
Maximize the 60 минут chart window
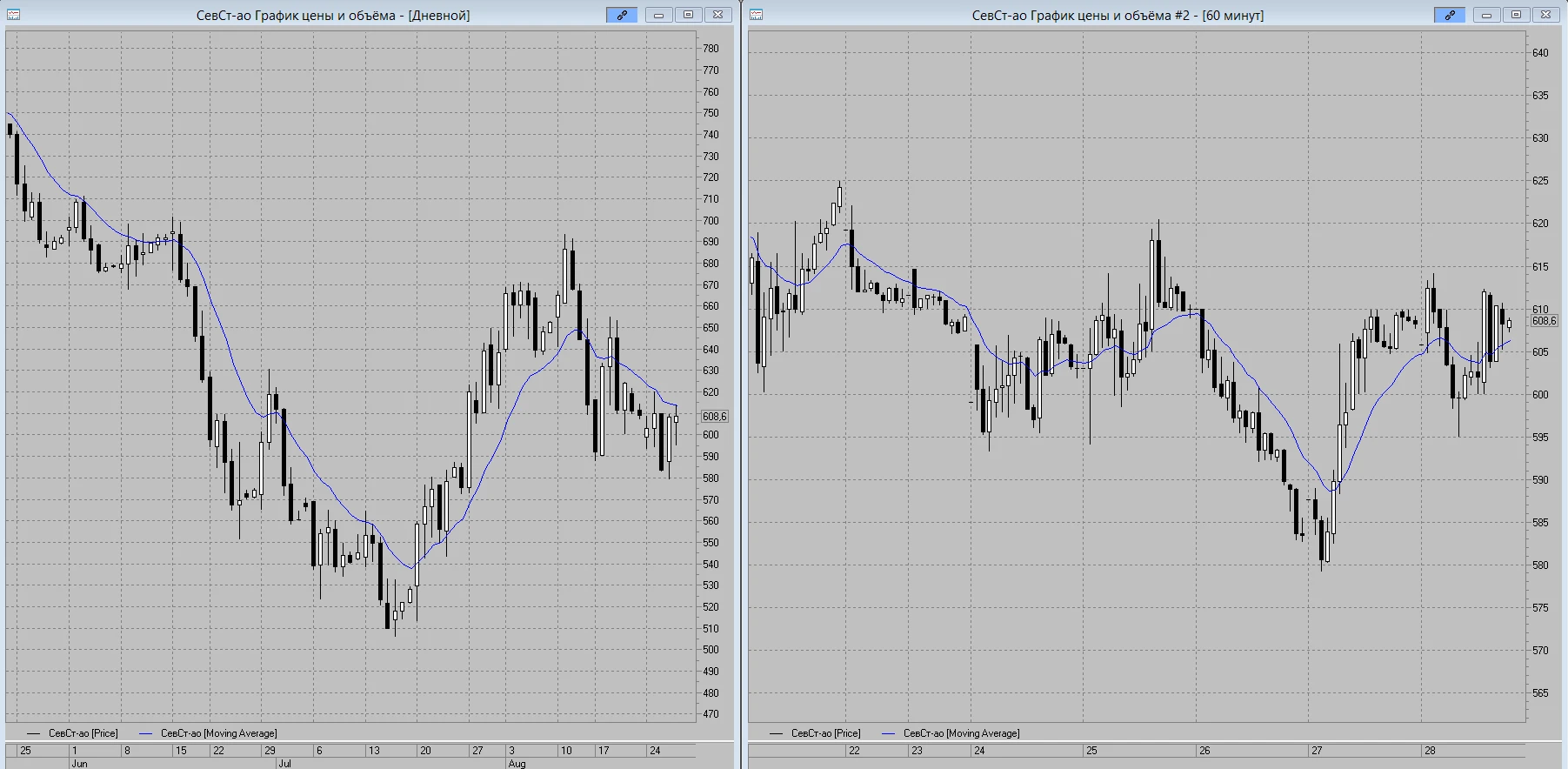click(x=1516, y=15)
